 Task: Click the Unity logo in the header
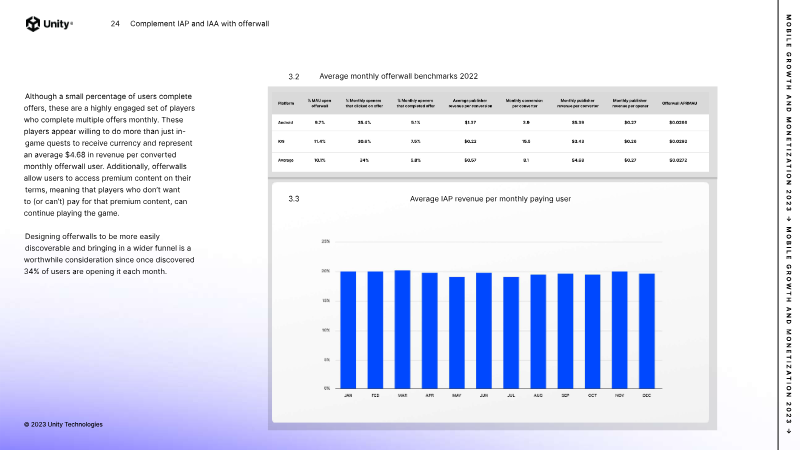pyautogui.click(x=49, y=23)
